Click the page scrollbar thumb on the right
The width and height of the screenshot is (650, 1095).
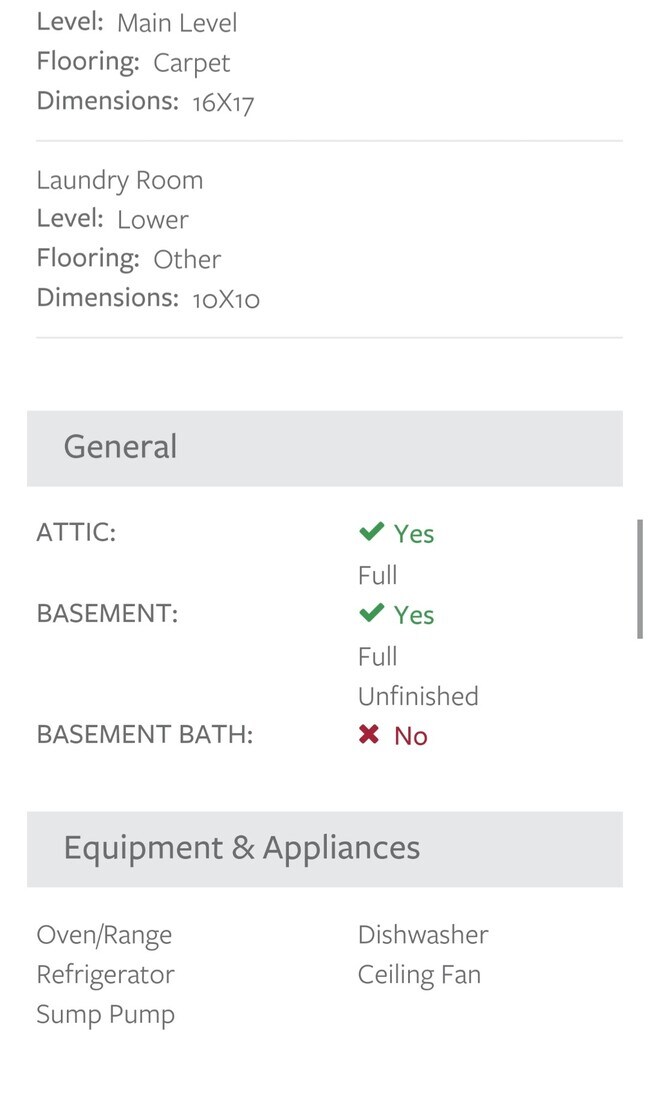point(640,579)
